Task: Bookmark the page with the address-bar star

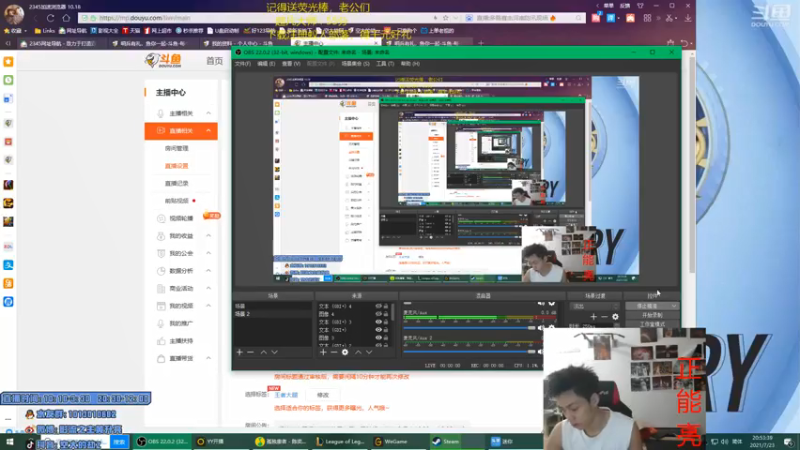Action: (445, 18)
